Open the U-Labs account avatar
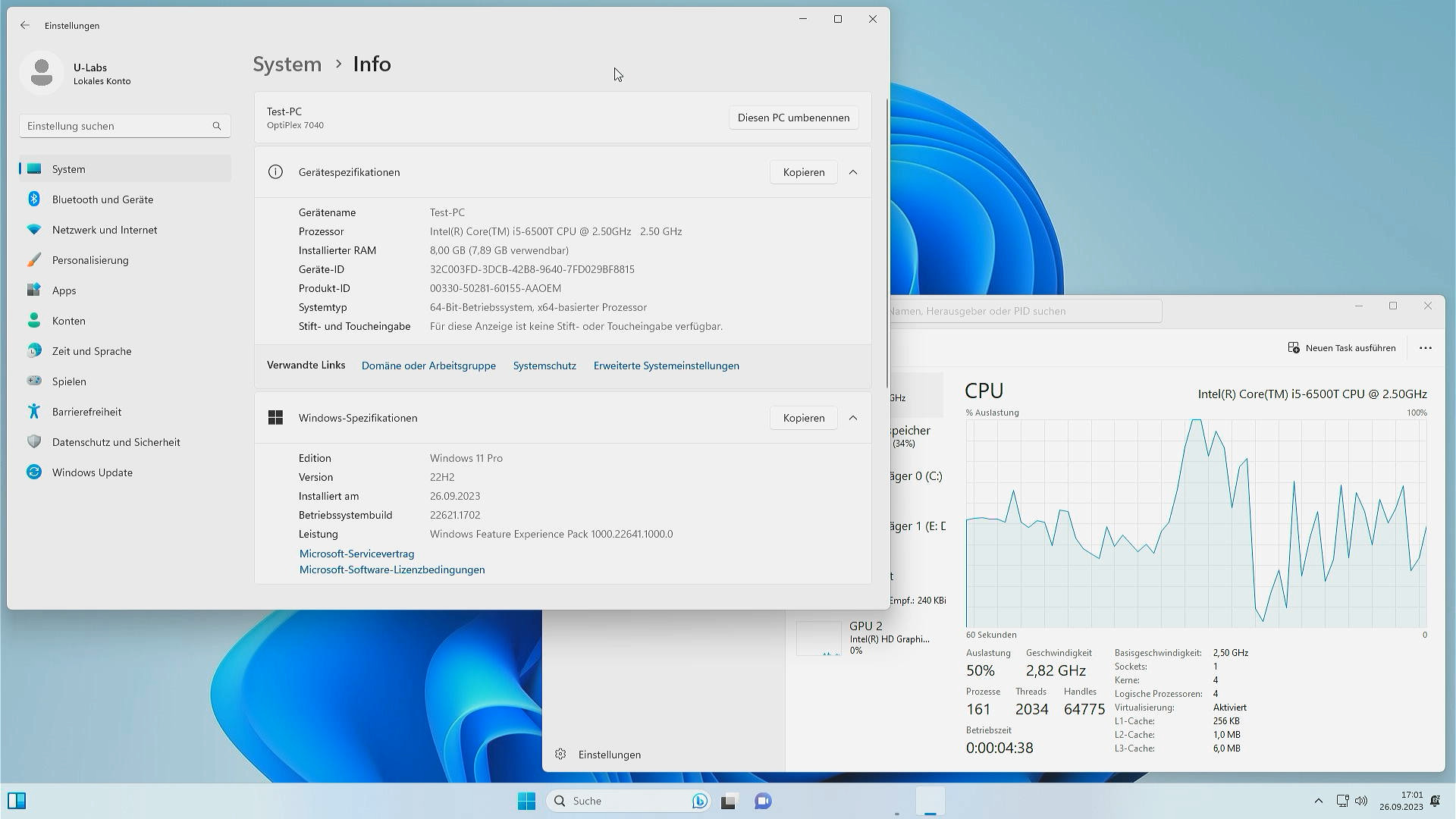 click(42, 74)
